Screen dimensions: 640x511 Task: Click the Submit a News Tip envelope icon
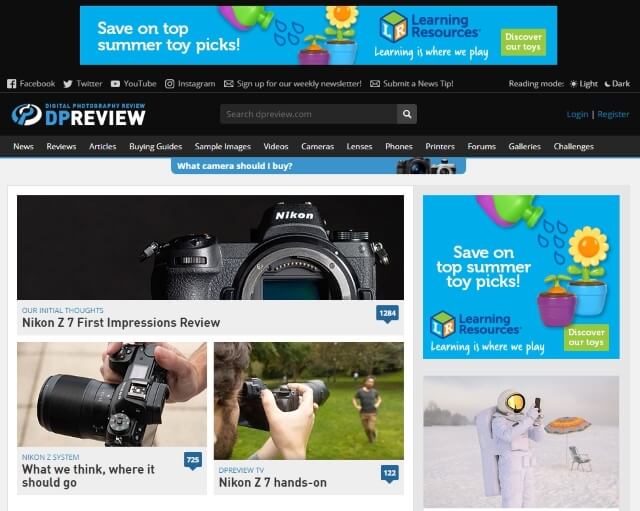(x=375, y=84)
